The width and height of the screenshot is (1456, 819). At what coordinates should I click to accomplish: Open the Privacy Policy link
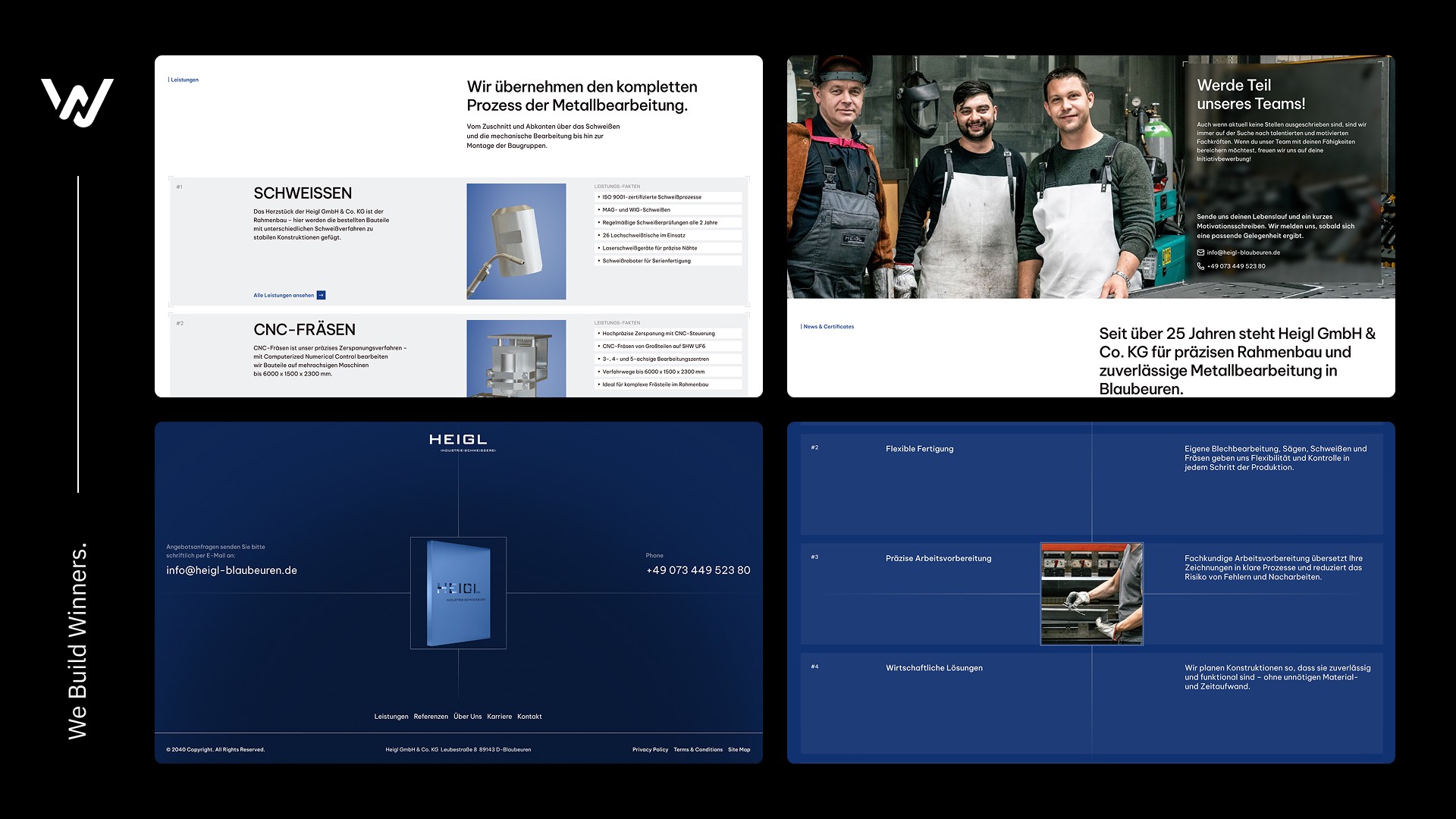coord(650,749)
